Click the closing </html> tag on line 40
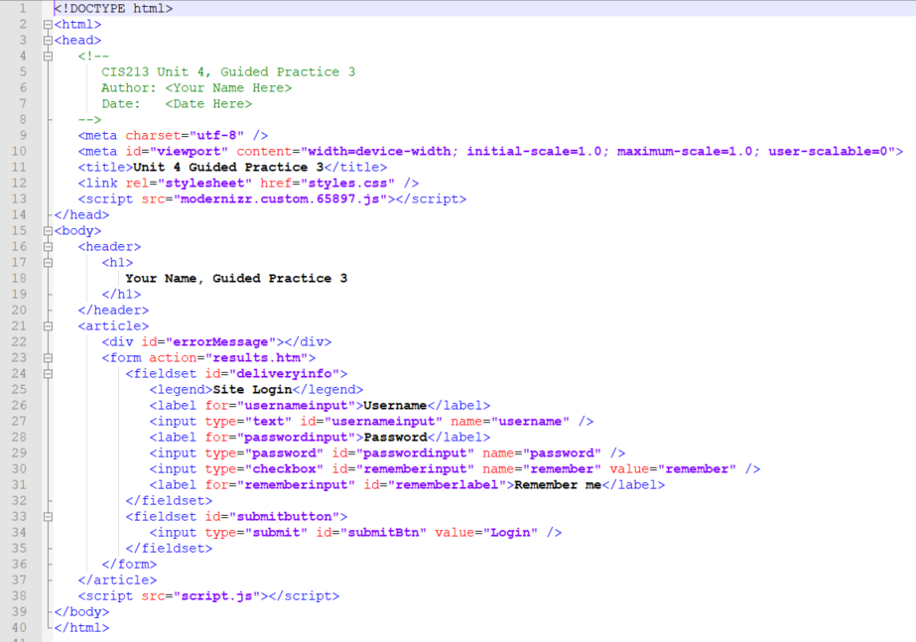916x642 pixels. point(82,627)
